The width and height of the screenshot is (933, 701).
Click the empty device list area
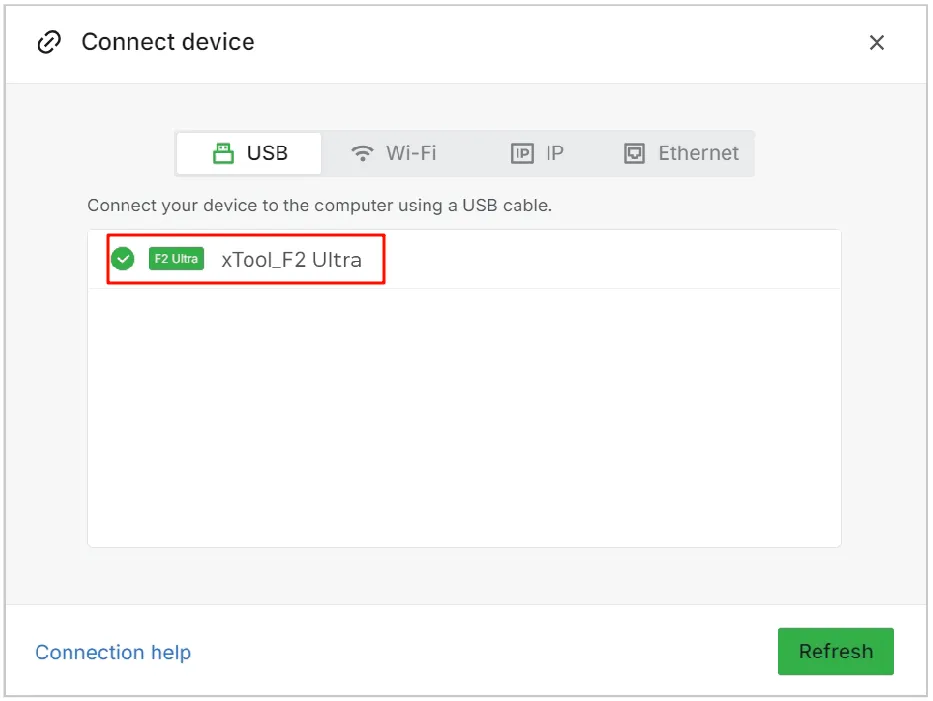(464, 418)
